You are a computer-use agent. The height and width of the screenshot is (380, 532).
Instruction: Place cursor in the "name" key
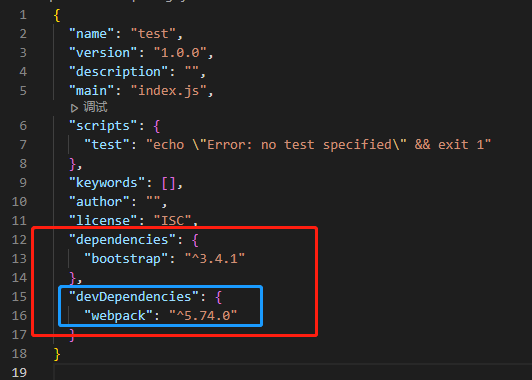(92, 34)
